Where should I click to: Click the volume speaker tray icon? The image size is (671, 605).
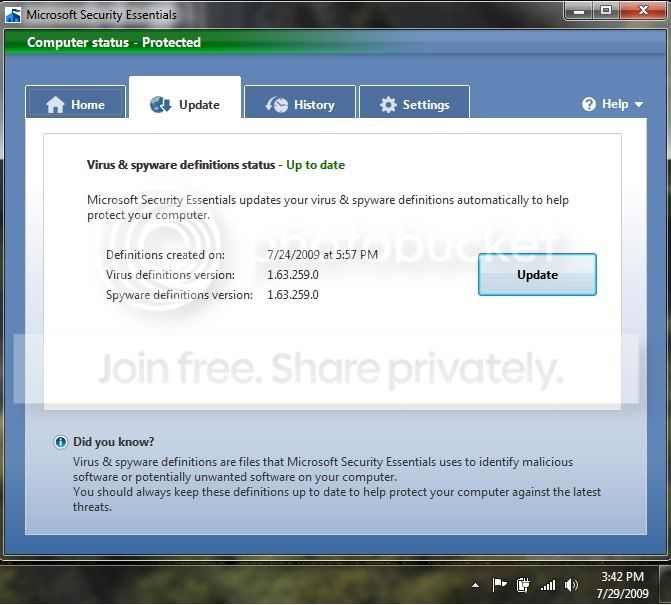tap(571, 584)
